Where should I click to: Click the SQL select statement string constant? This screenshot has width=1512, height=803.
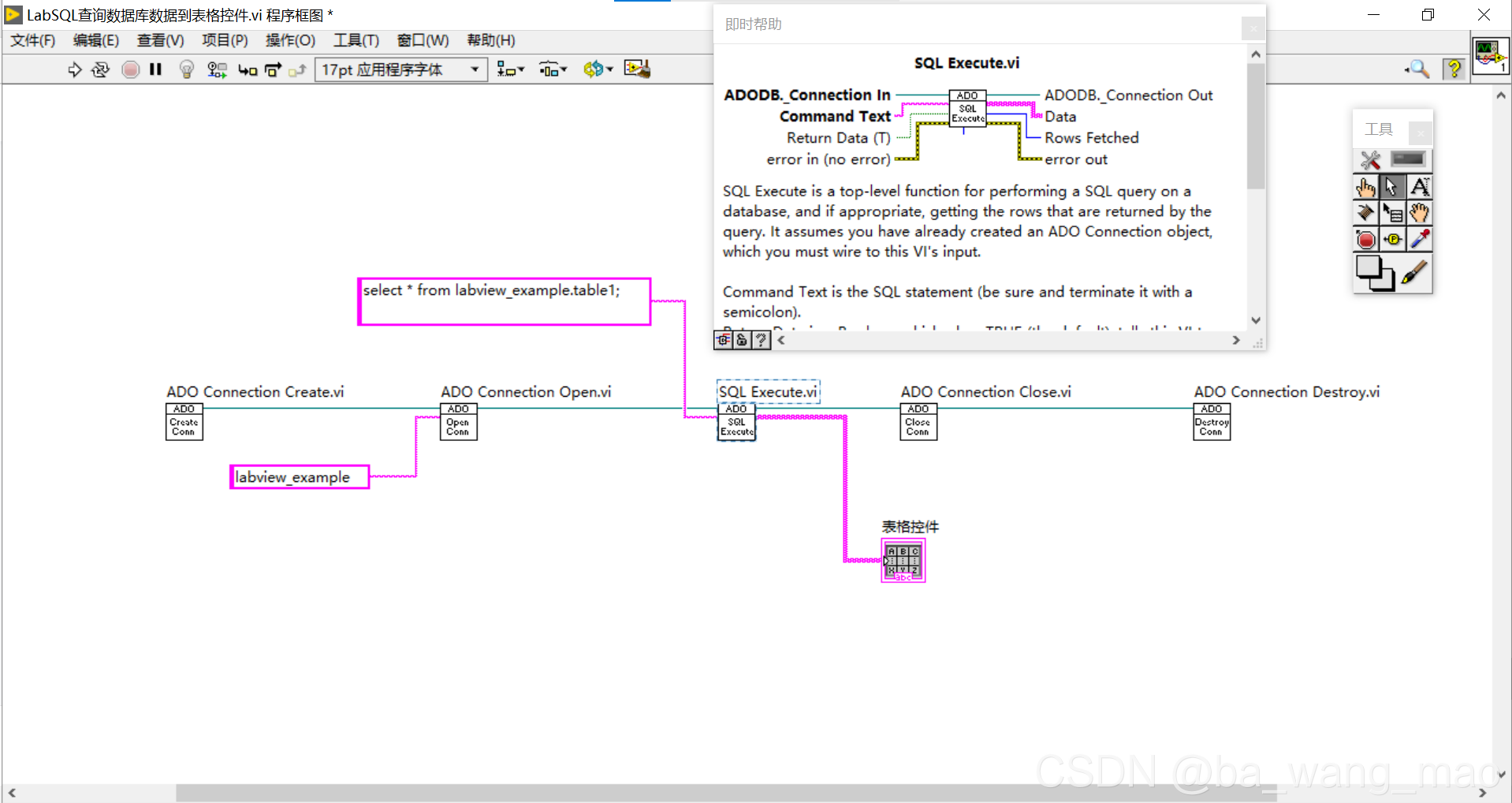505,301
